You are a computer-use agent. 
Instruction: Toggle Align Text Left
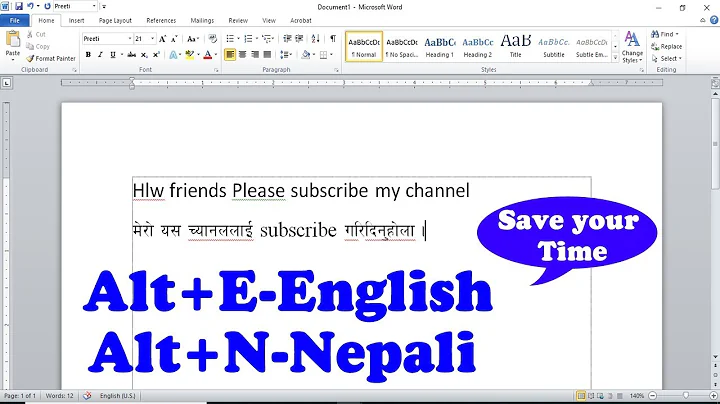coord(230,55)
